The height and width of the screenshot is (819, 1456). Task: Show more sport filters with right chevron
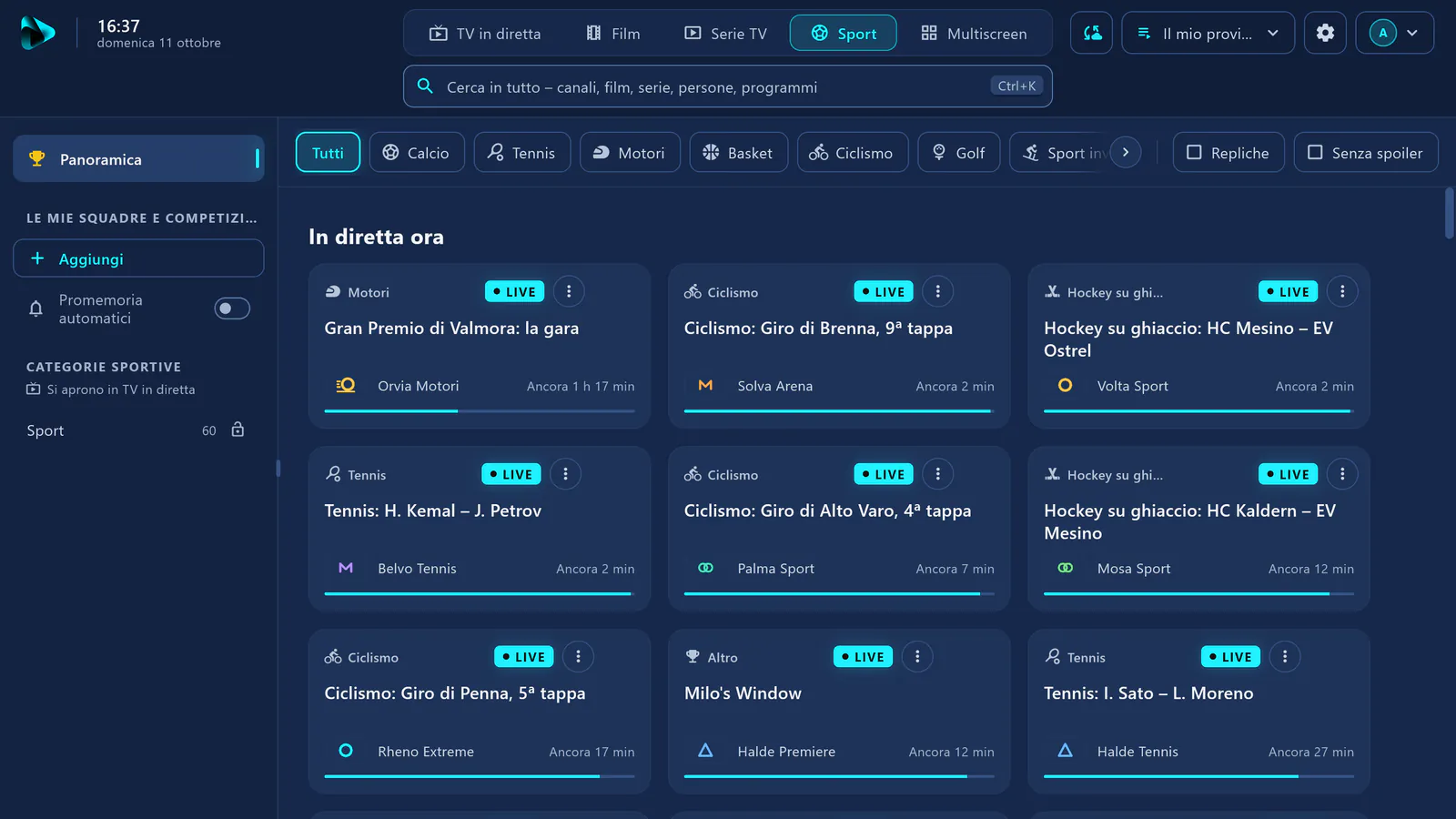click(1126, 152)
